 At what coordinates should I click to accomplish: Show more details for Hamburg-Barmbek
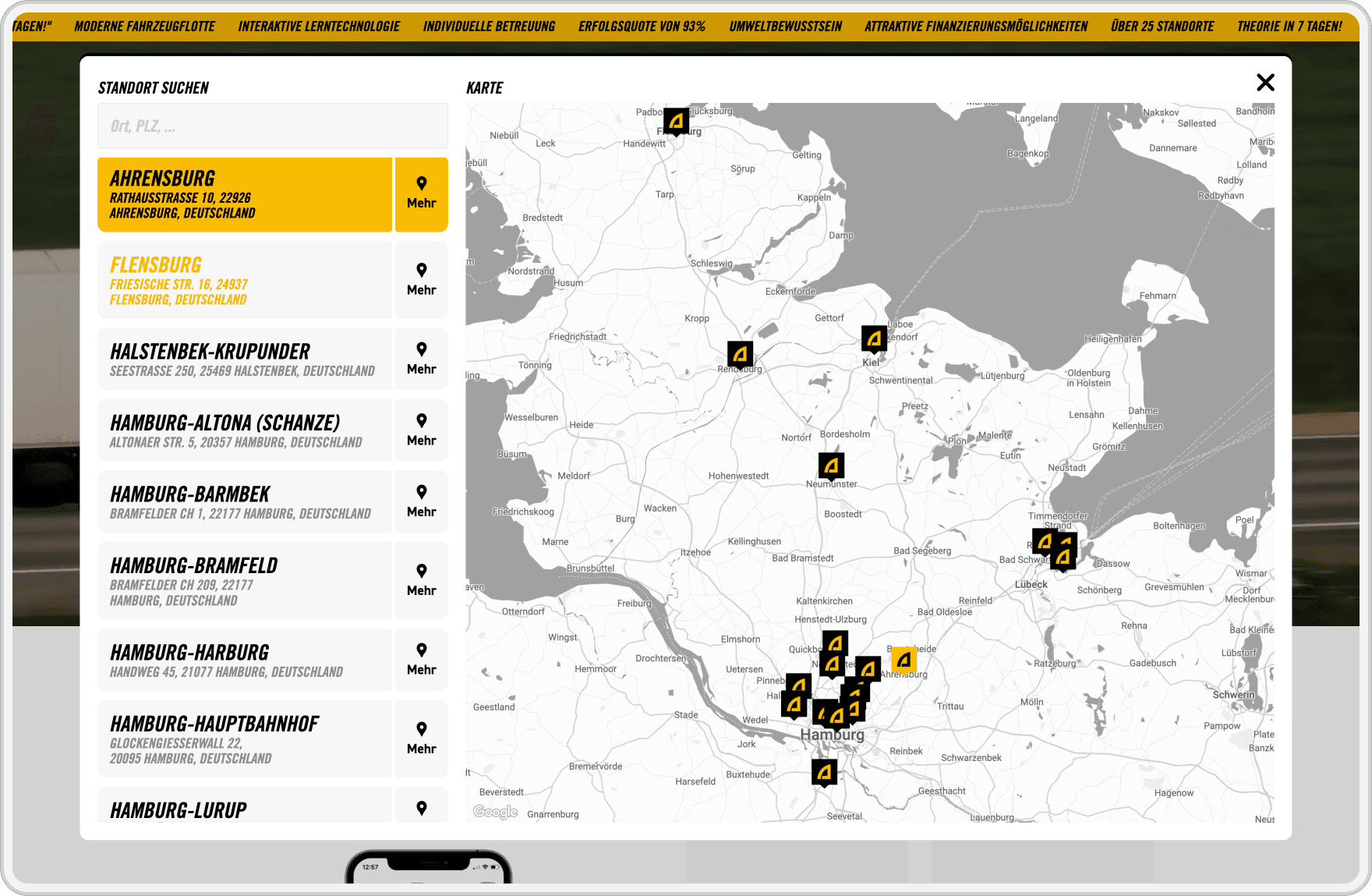(421, 501)
